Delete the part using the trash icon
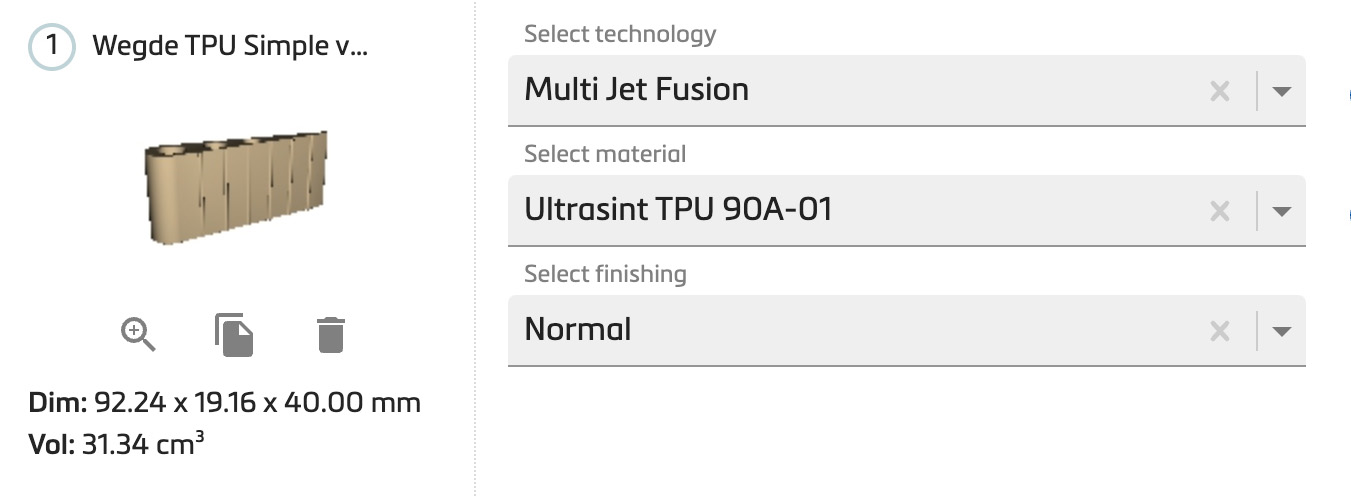1351x497 pixels. (x=331, y=334)
